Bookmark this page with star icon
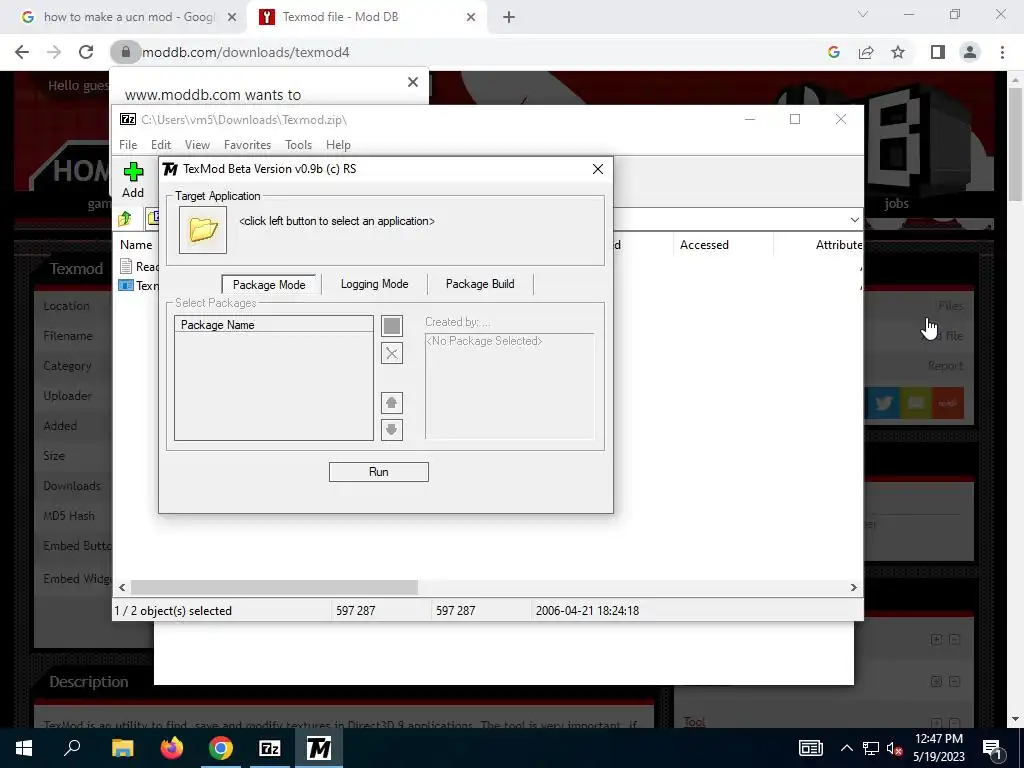This screenshot has width=1024, height=768. tap(898, 52)
